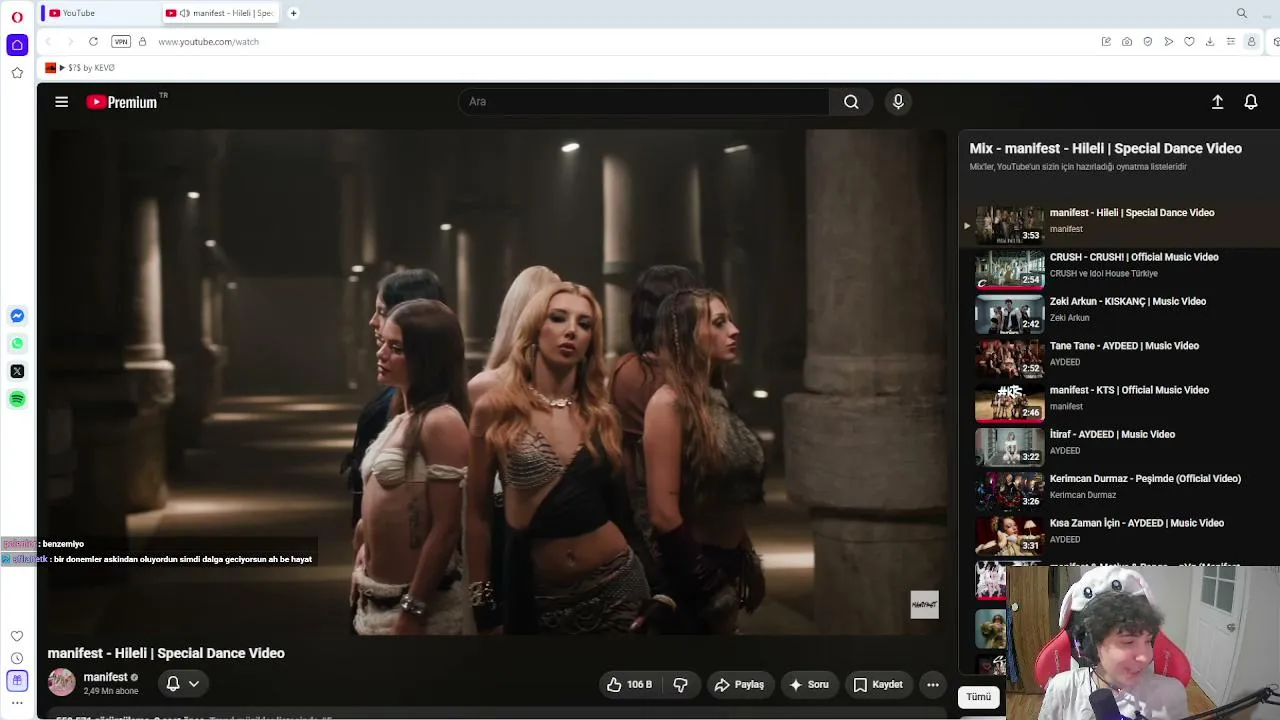
Task: Open the manifest channel name link
Action: pyautogui.click(x=105, y=677)
